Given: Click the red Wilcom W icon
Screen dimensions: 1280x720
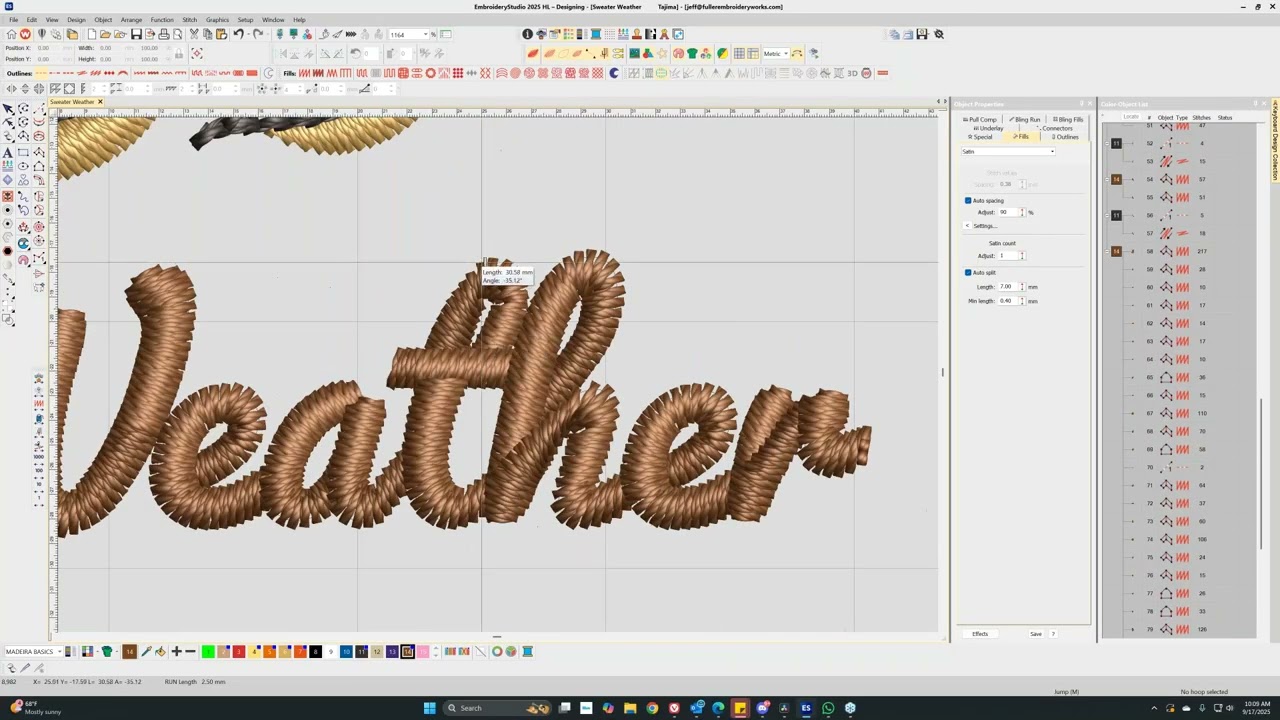Looking at the screenshot, I should coord(25,34).
